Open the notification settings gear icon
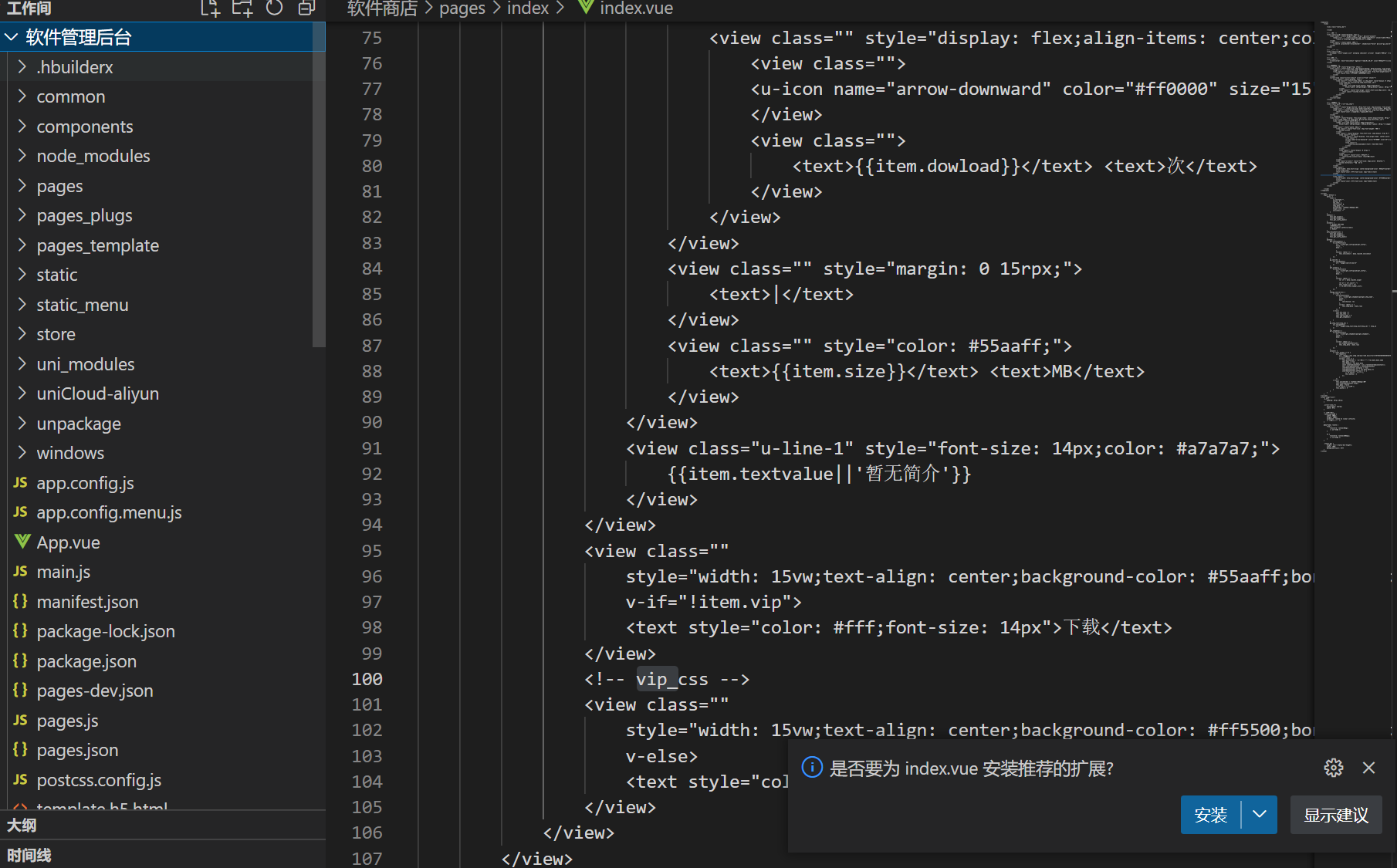This screenshot has width=1397, height=868. [x=1334, y=768]
